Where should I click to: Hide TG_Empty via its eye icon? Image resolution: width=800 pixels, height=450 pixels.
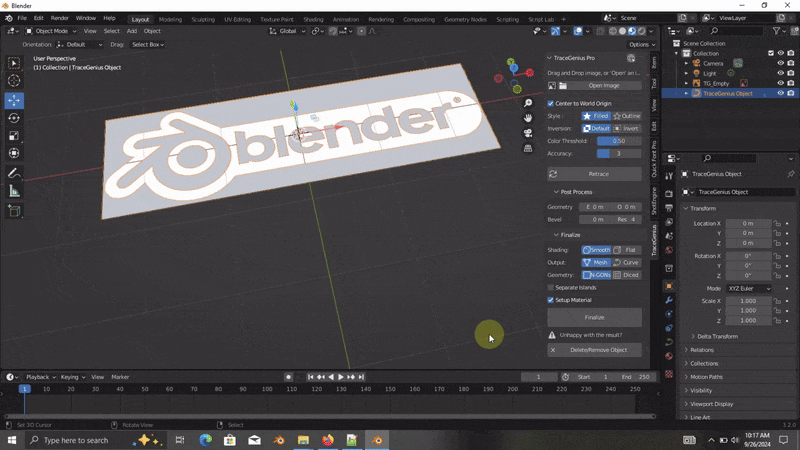point(780,83)
